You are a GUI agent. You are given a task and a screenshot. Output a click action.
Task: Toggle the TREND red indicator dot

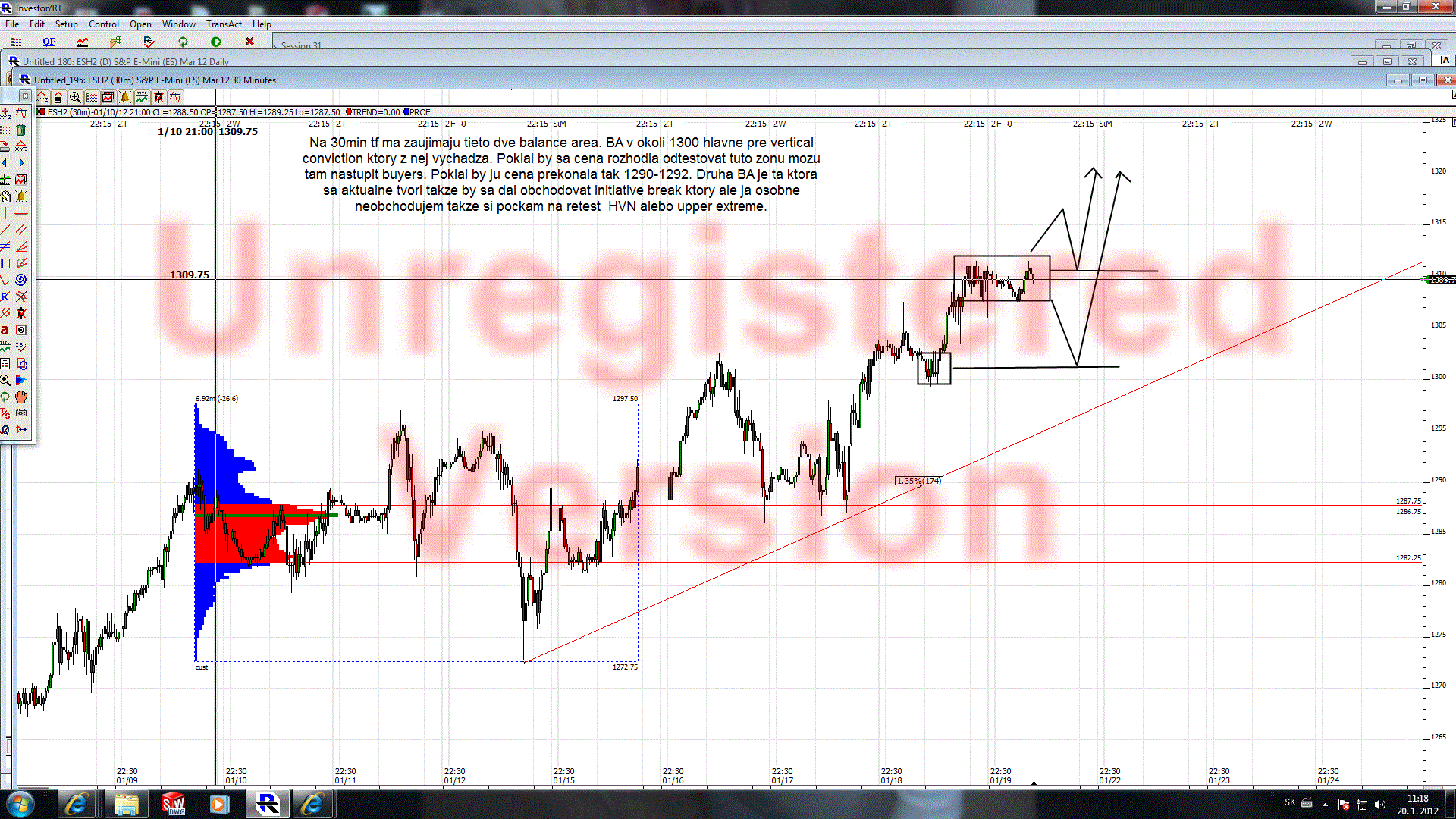[x=349, y=112]
